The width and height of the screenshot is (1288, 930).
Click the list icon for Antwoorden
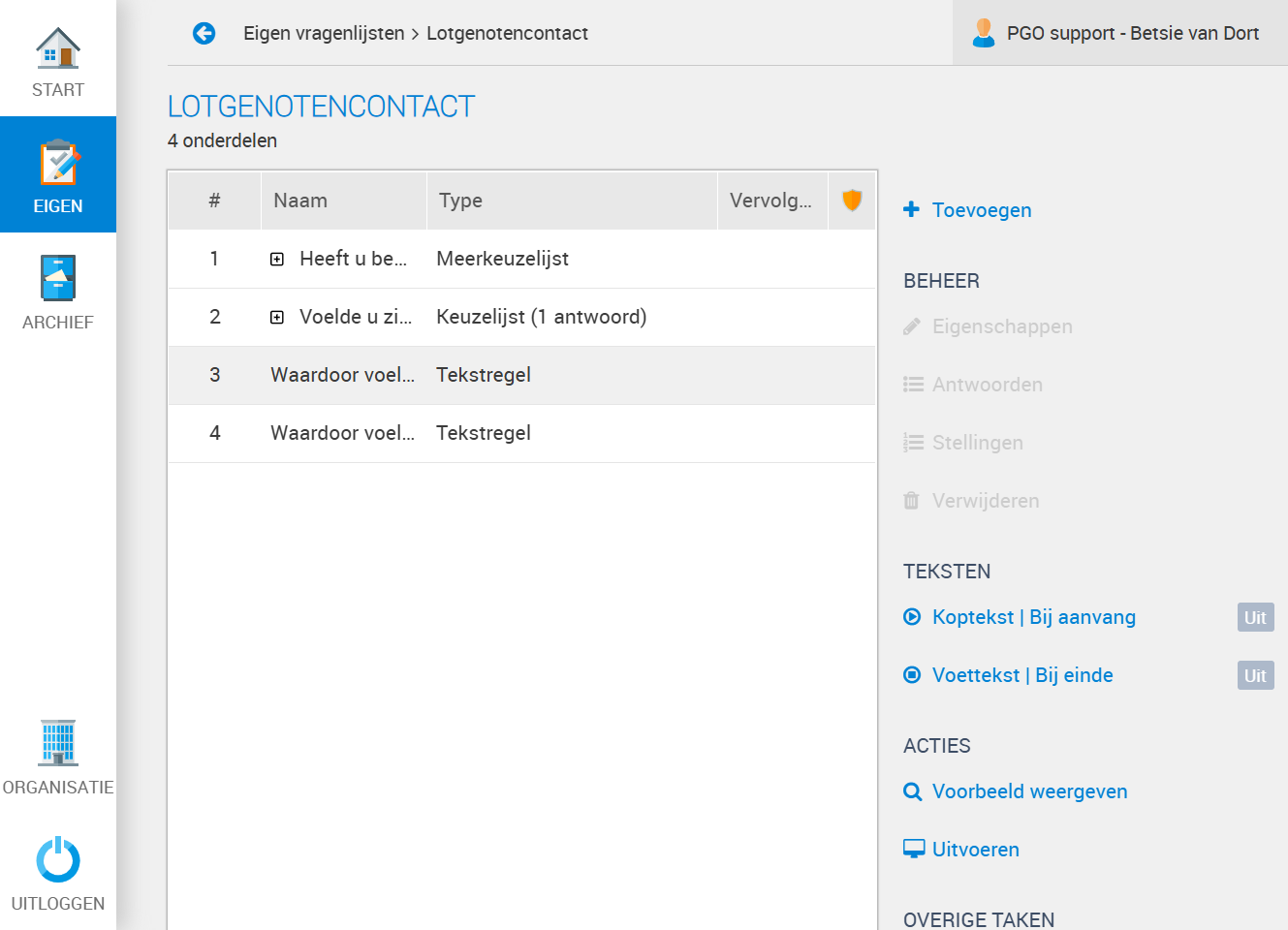[913, 385]
